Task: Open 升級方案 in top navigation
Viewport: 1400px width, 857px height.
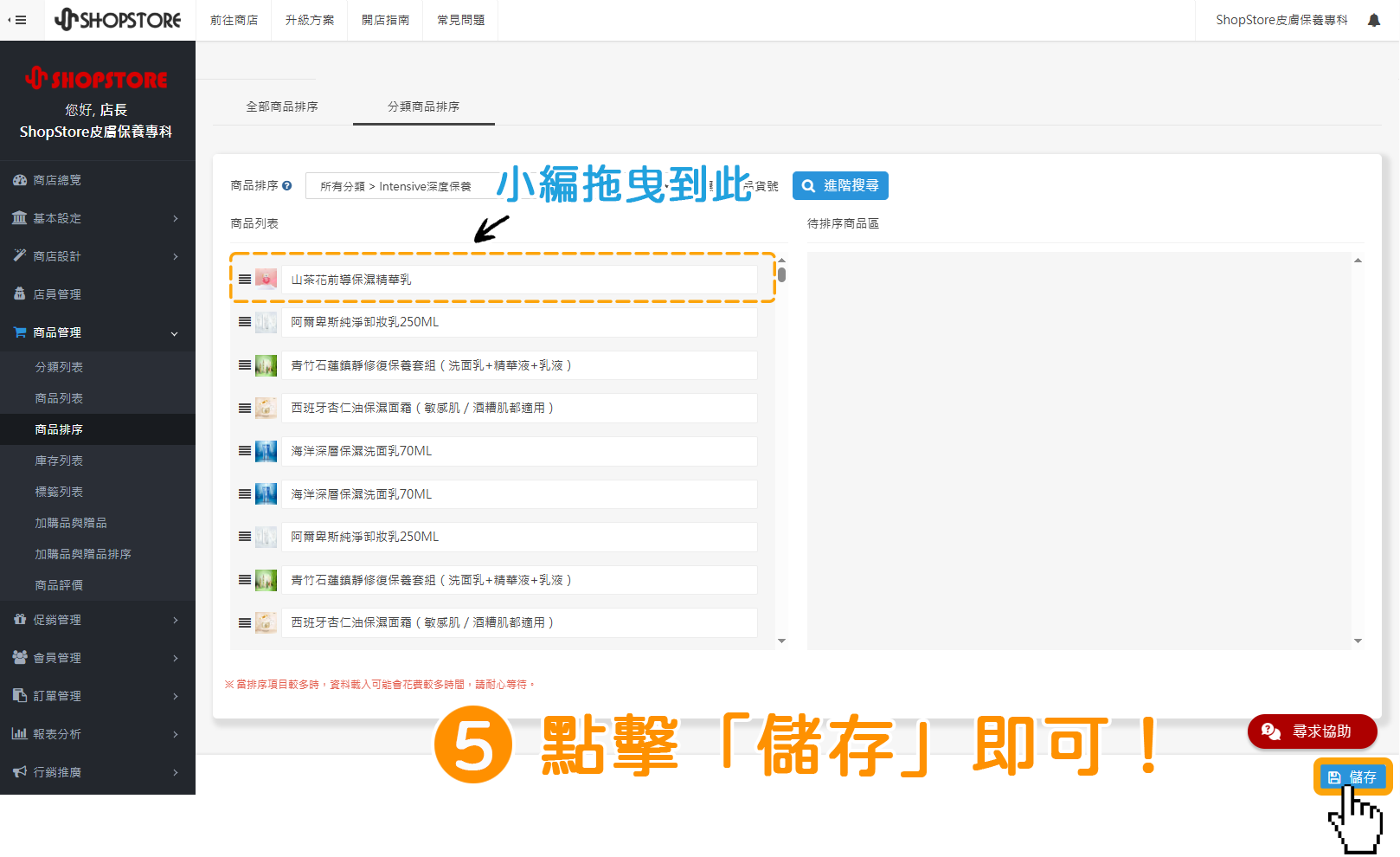Action: (310, 20)
